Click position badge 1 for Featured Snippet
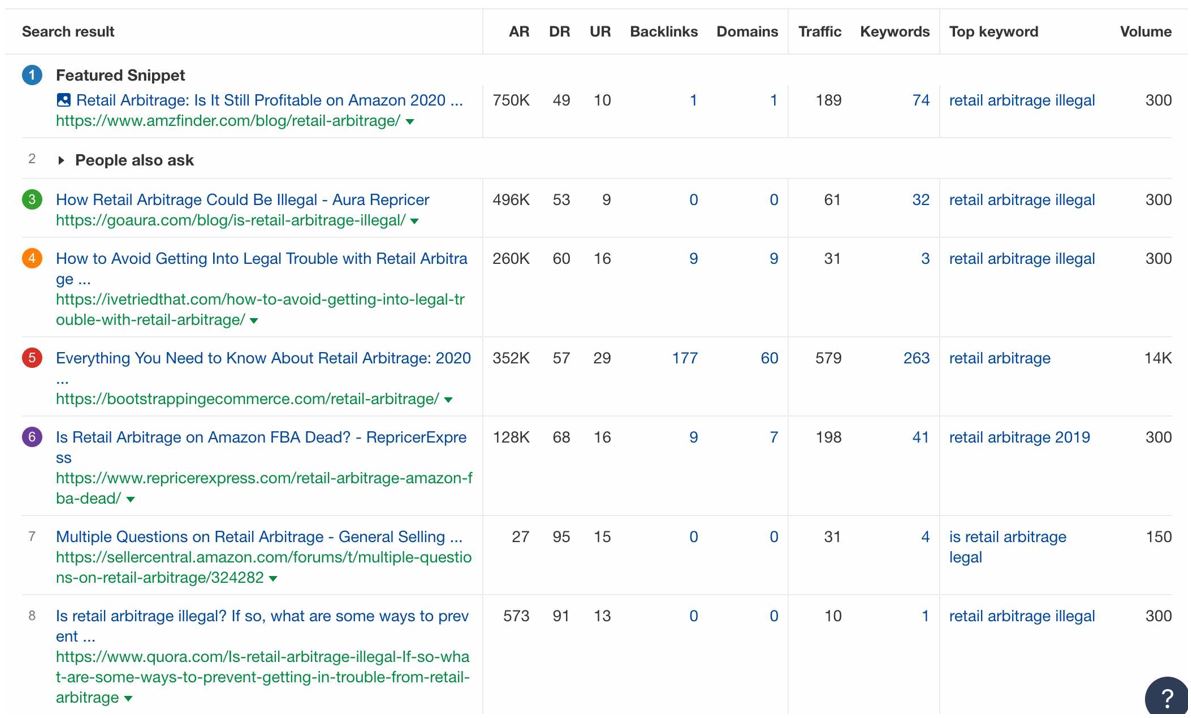Viewport: 1191px width, 718px height. 32,75
